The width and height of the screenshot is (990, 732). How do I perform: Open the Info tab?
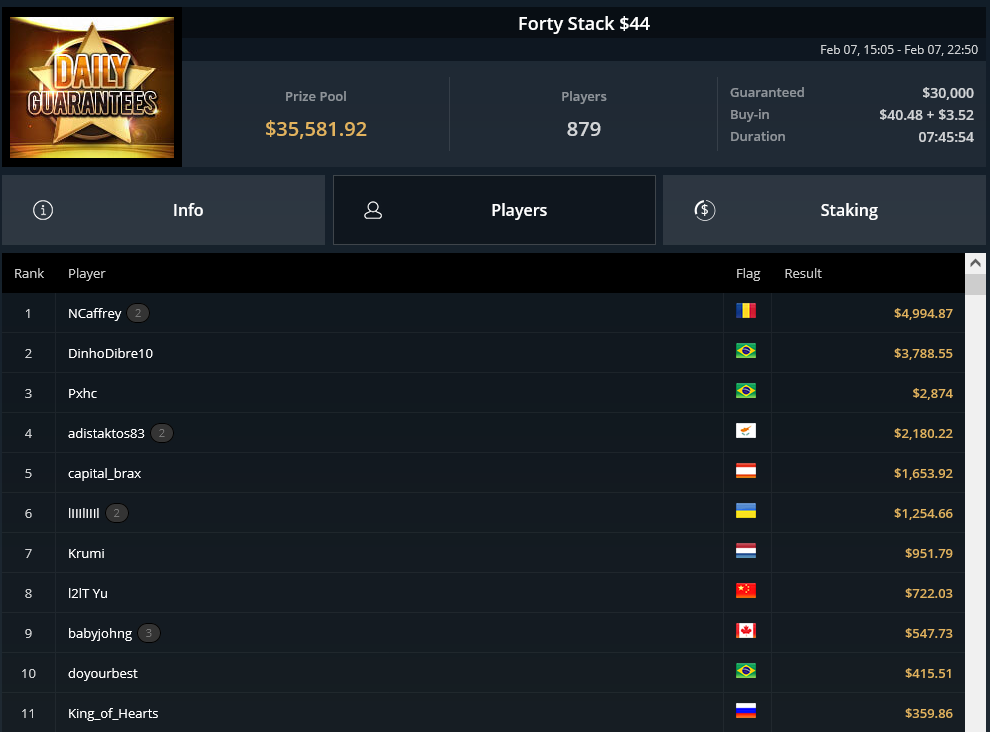pos(164,210)
